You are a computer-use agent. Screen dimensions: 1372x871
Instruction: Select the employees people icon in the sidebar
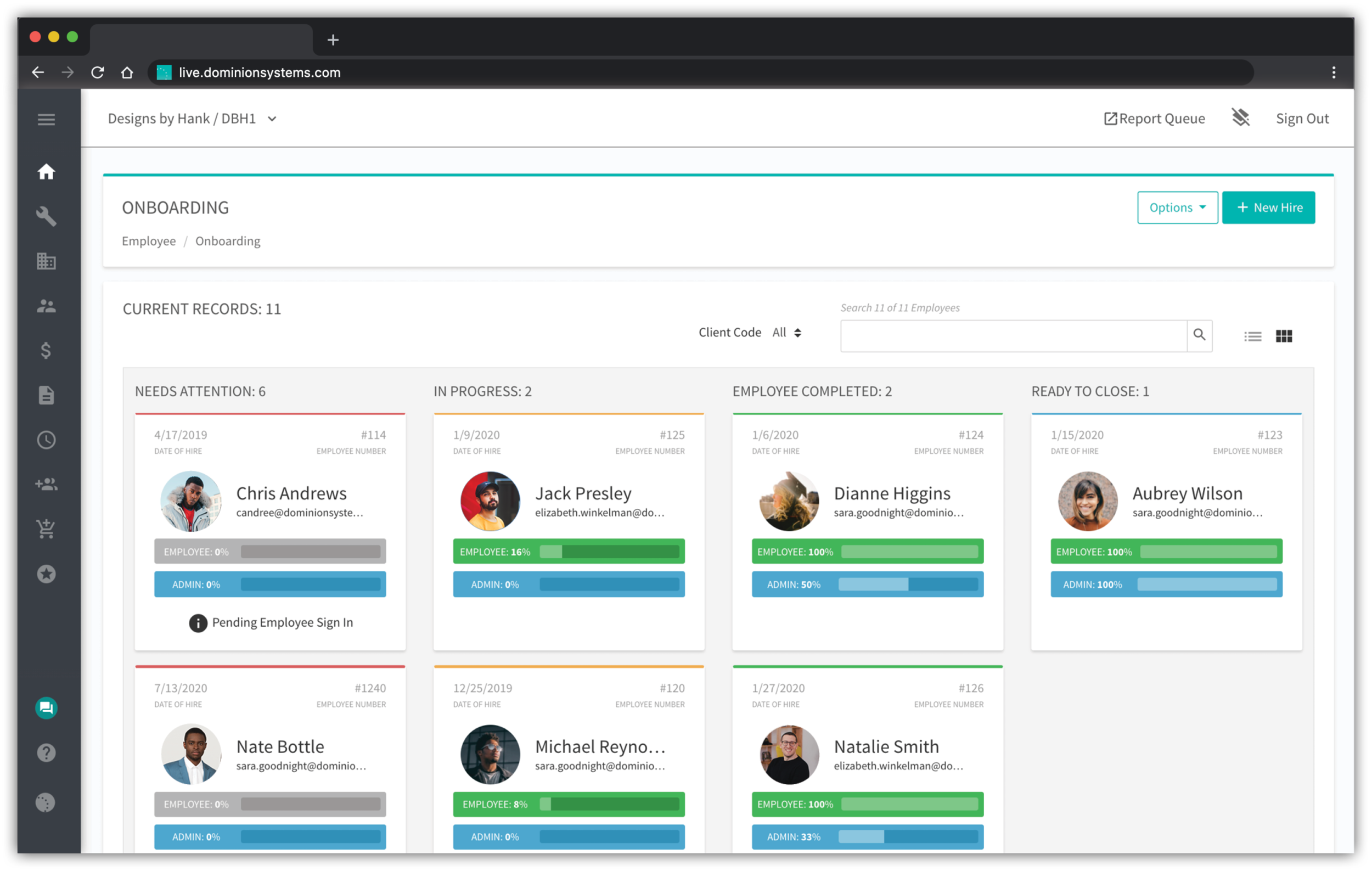46,306
